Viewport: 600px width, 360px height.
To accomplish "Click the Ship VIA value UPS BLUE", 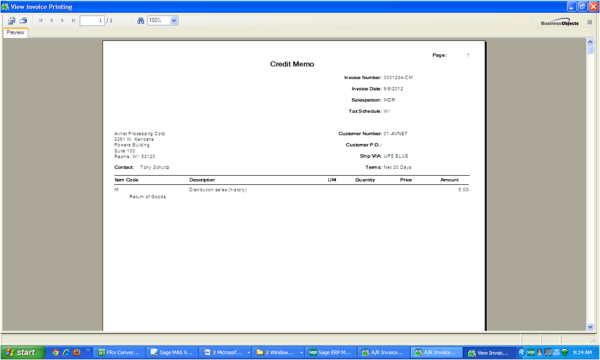I will click(x=396, y=156).
